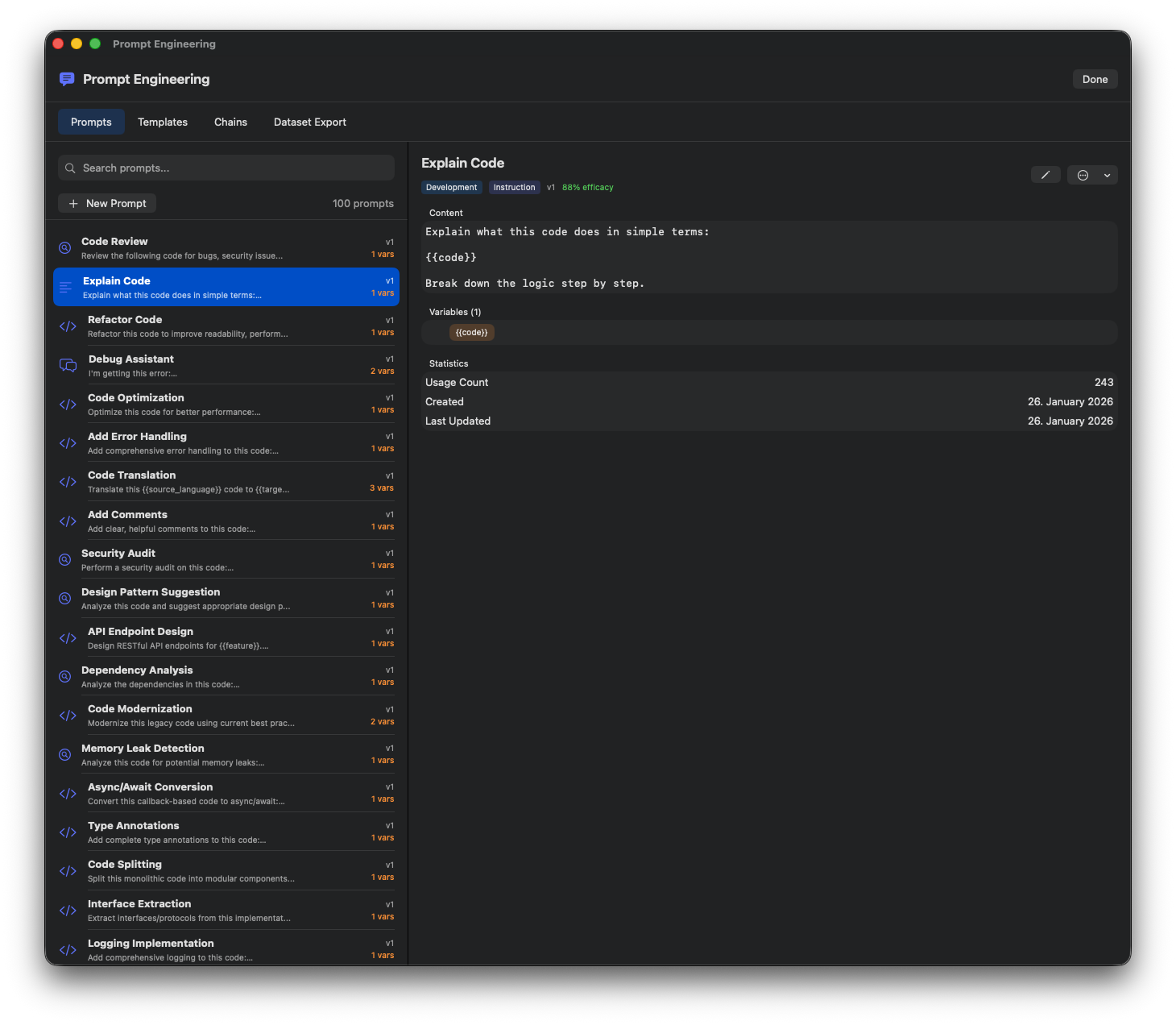Click the chat bubbles icon beside Debug Assistant
The height and width of the screenshot is (1025, 1176).
tap(68, 365)
